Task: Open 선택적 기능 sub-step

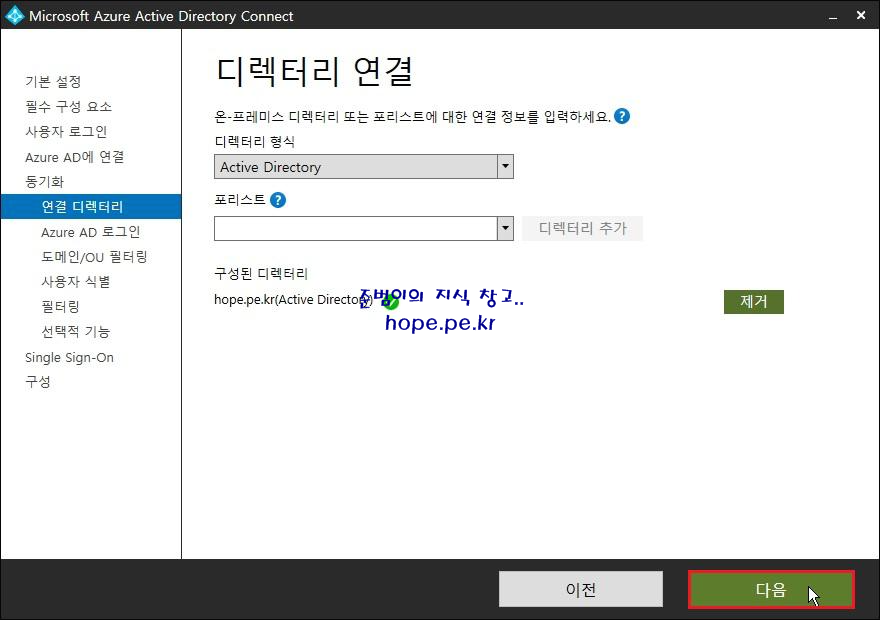Action: coord(76,332)
